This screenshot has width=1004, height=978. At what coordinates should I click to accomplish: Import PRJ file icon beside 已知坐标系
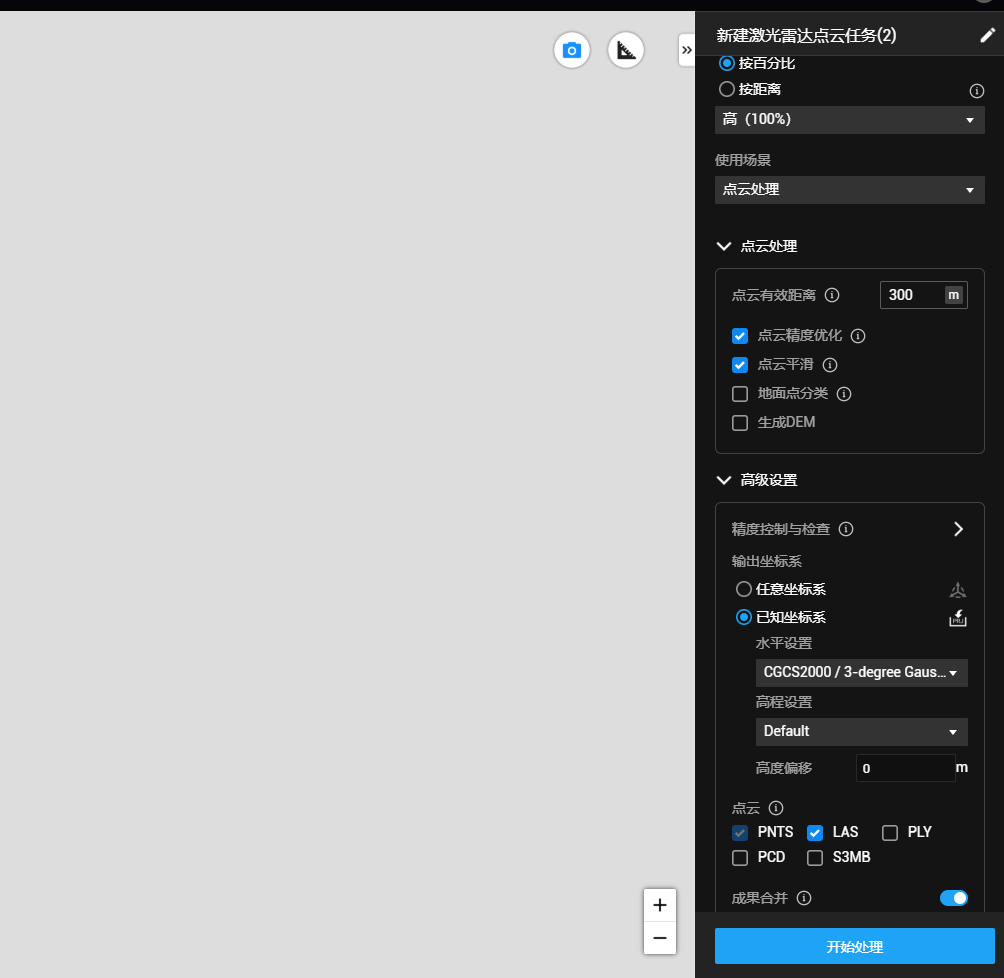pyautogui.click(x=958, y=618)
